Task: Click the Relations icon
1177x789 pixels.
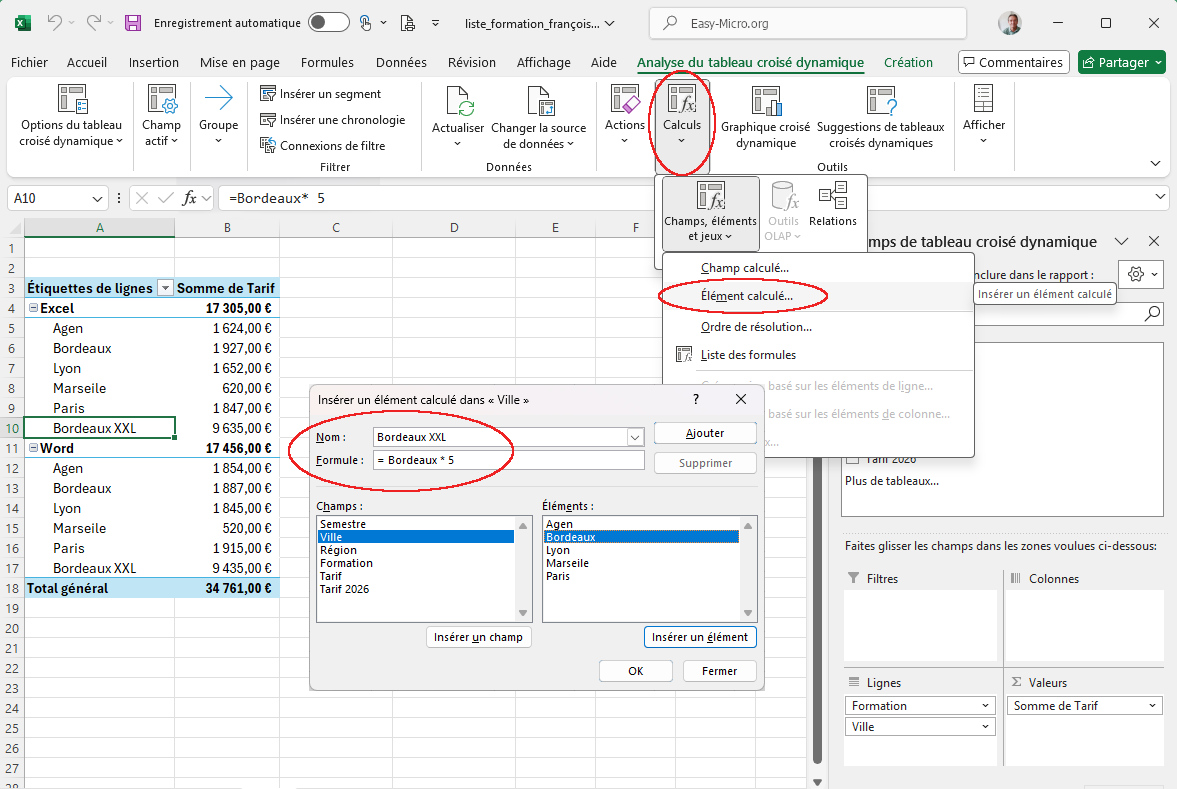Action: pyautogui.click(x=832, y=197)
